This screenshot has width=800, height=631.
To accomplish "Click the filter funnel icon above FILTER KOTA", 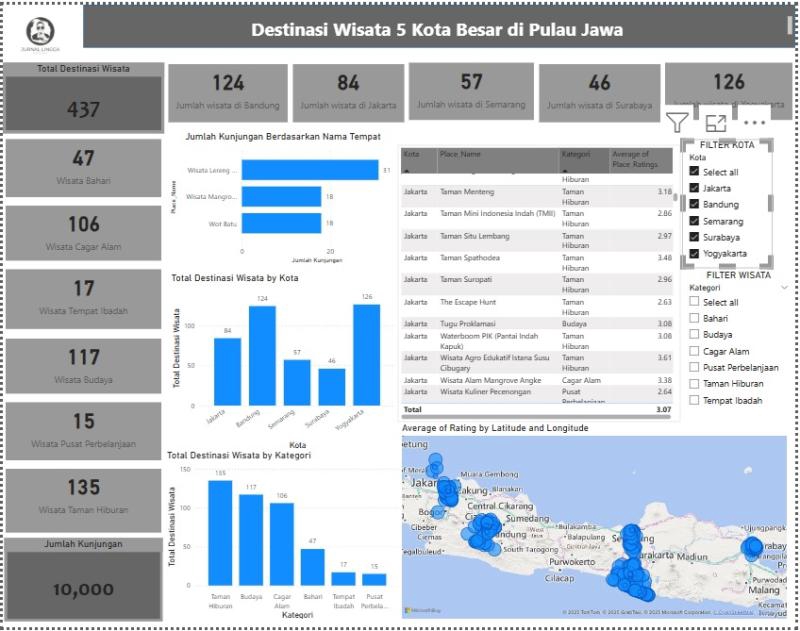I will (x=677, y=122).
